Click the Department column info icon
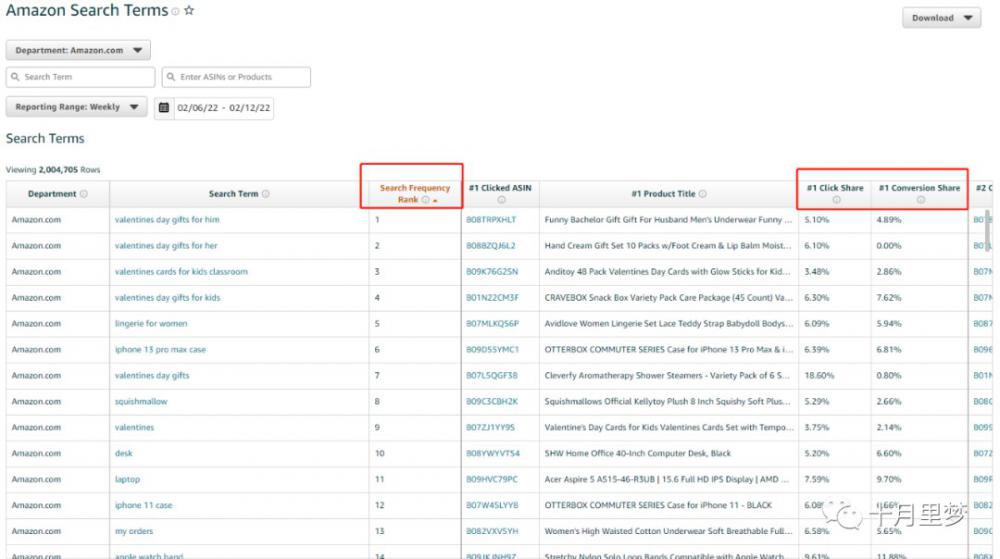This screenshot has height=559, width=1000. 84,194
